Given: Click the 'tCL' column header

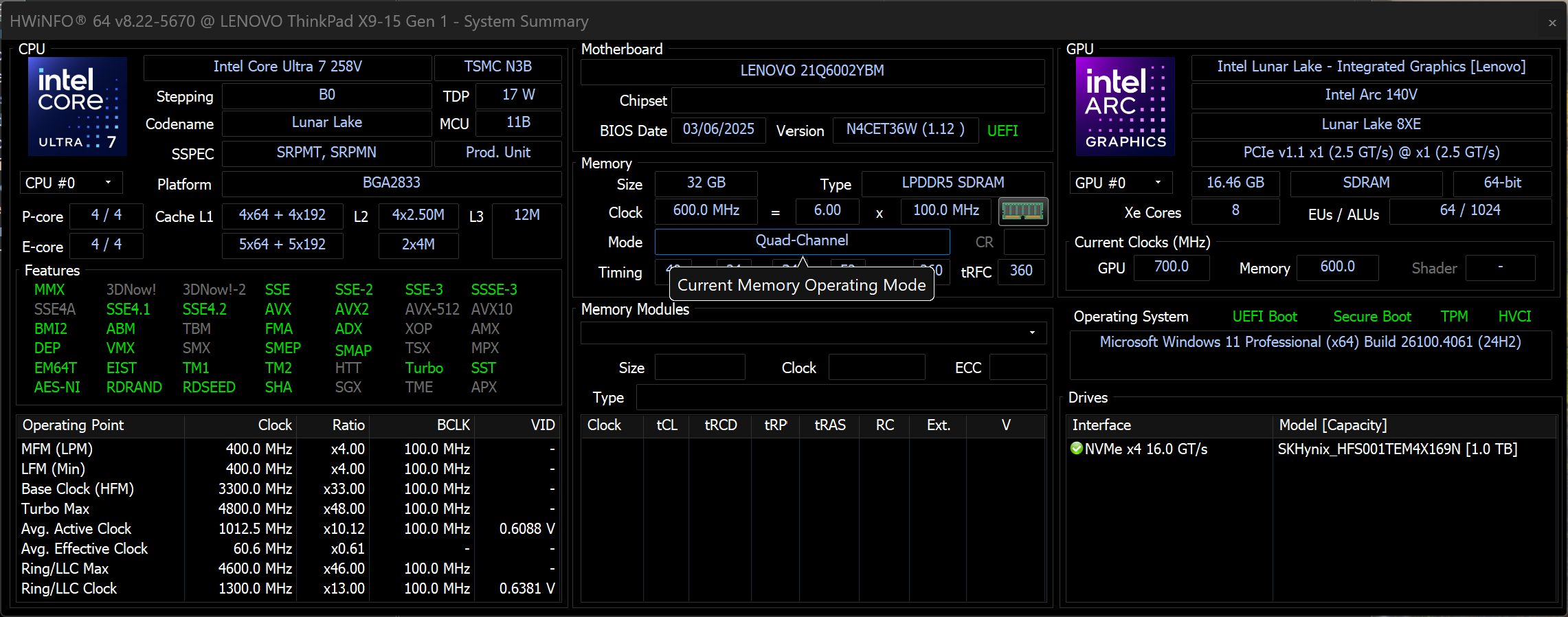Looking at the screenshot, I should tap(667, 425).
